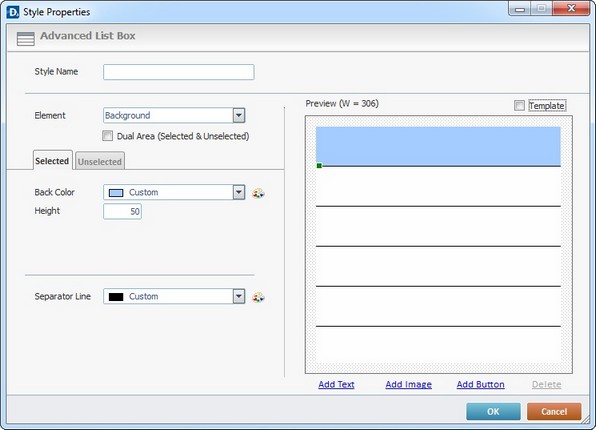Open the Back Color dropdown arrow

[239, 192]
